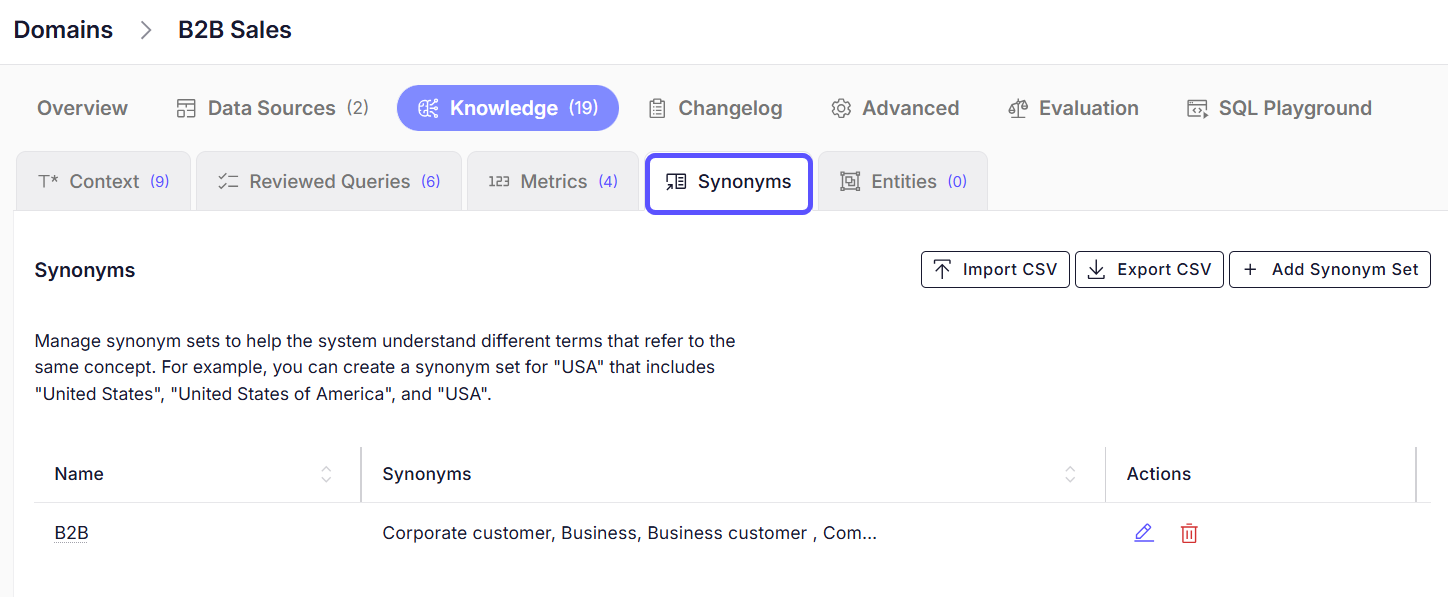Screen dimensions: 1448x597
Task: Select the gear icon on the Advanced tab
Action: pos(841,107)
